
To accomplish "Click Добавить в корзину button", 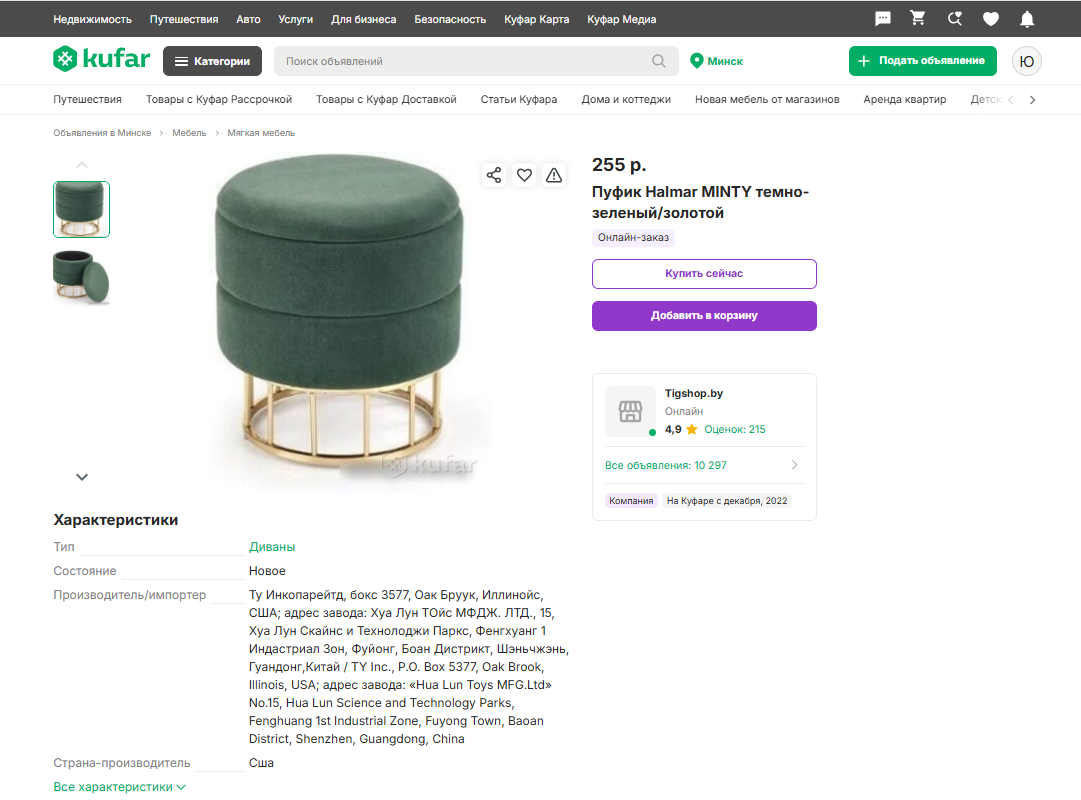I will [704, 316].
